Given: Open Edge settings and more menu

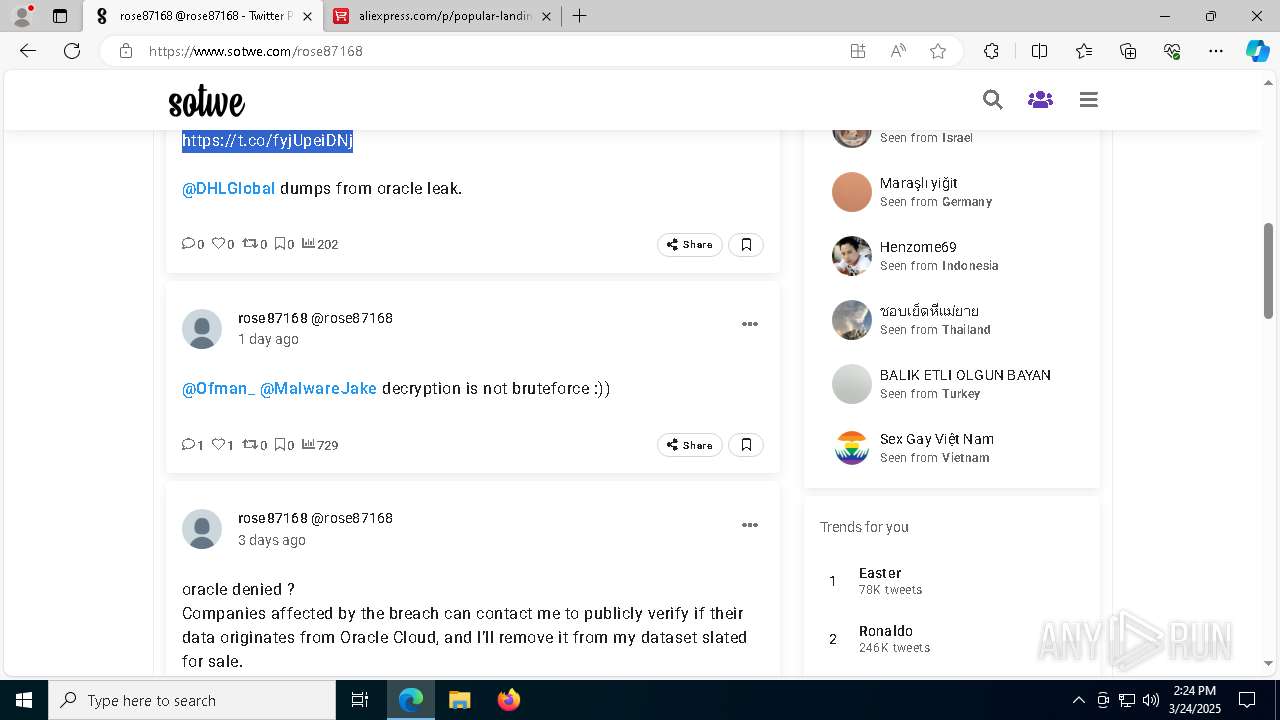Looking at the screenshot, I should (x=1216, y=51).
